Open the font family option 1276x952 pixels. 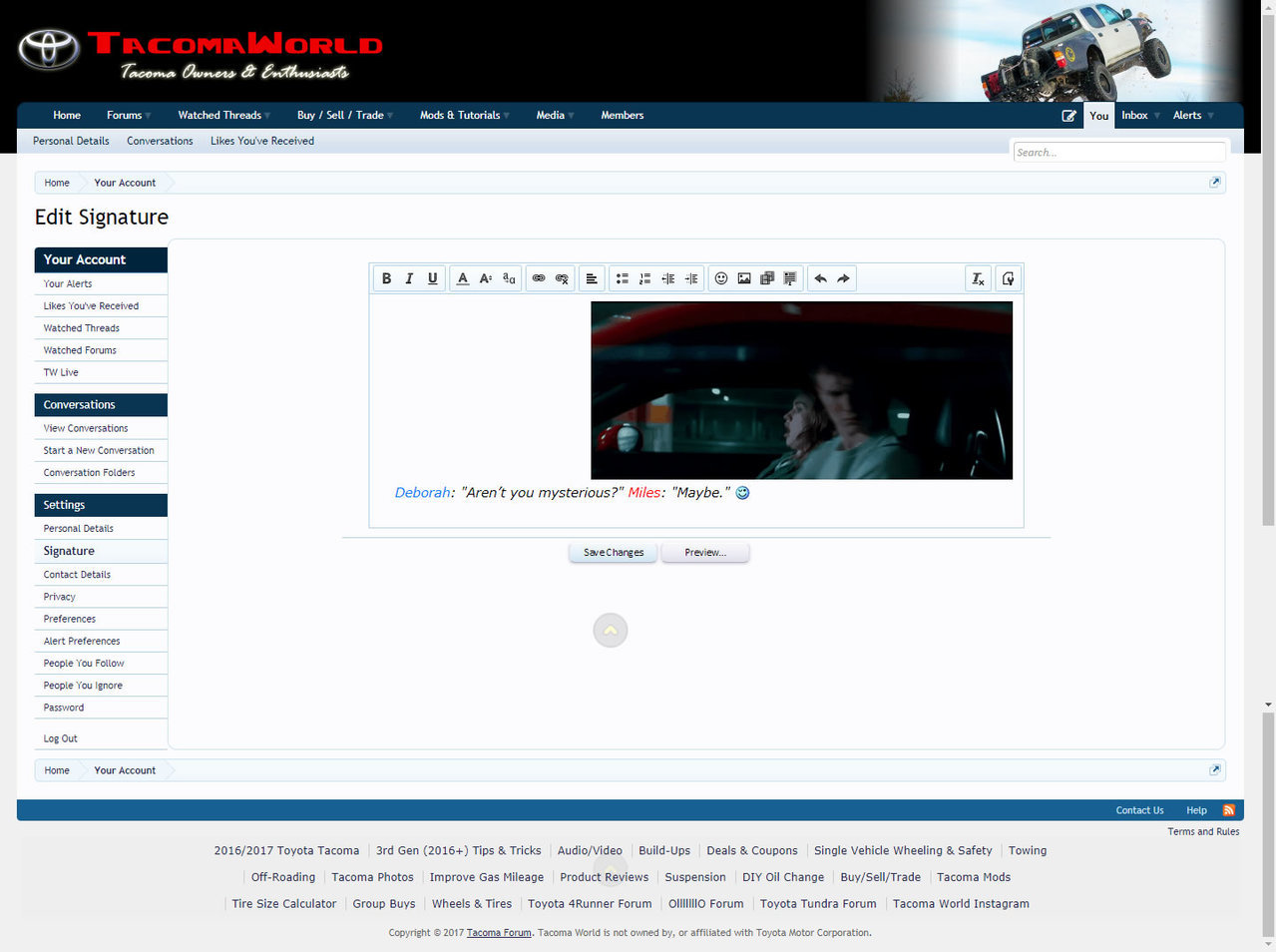coord(509,278)
